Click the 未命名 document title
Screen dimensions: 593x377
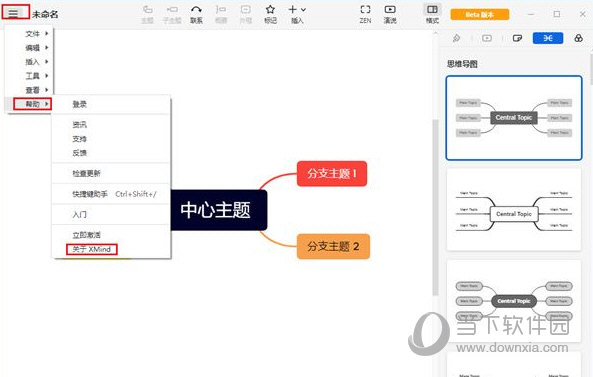point(45,14)
